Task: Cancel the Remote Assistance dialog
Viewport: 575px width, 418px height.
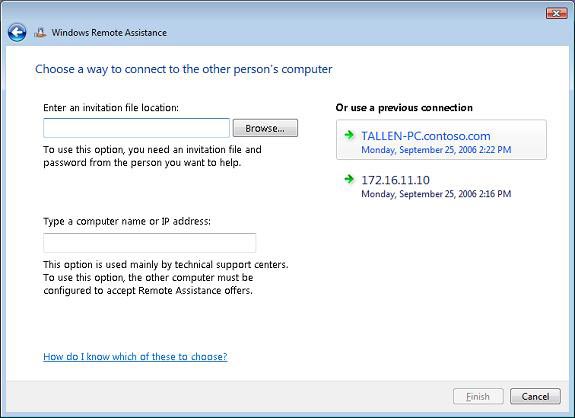Action: (x=535, y=396)
